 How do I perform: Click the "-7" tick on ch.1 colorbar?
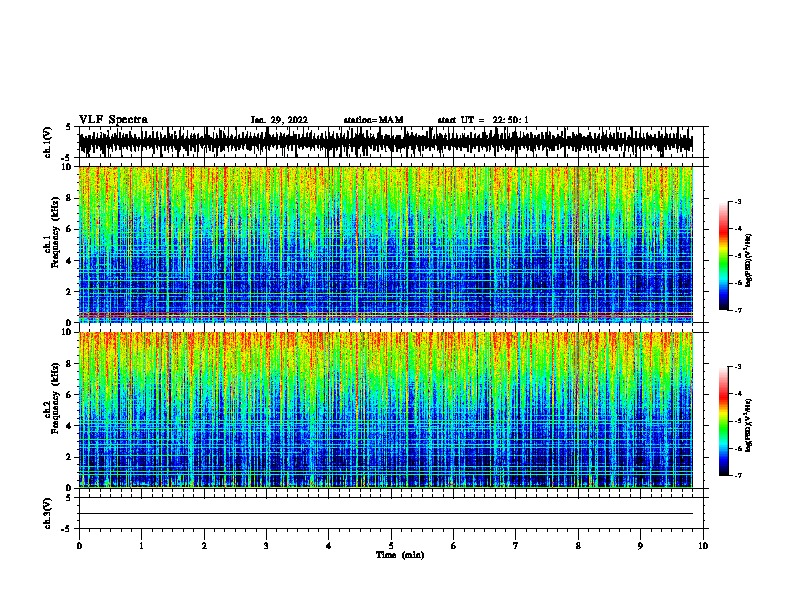tap(737, 310)
